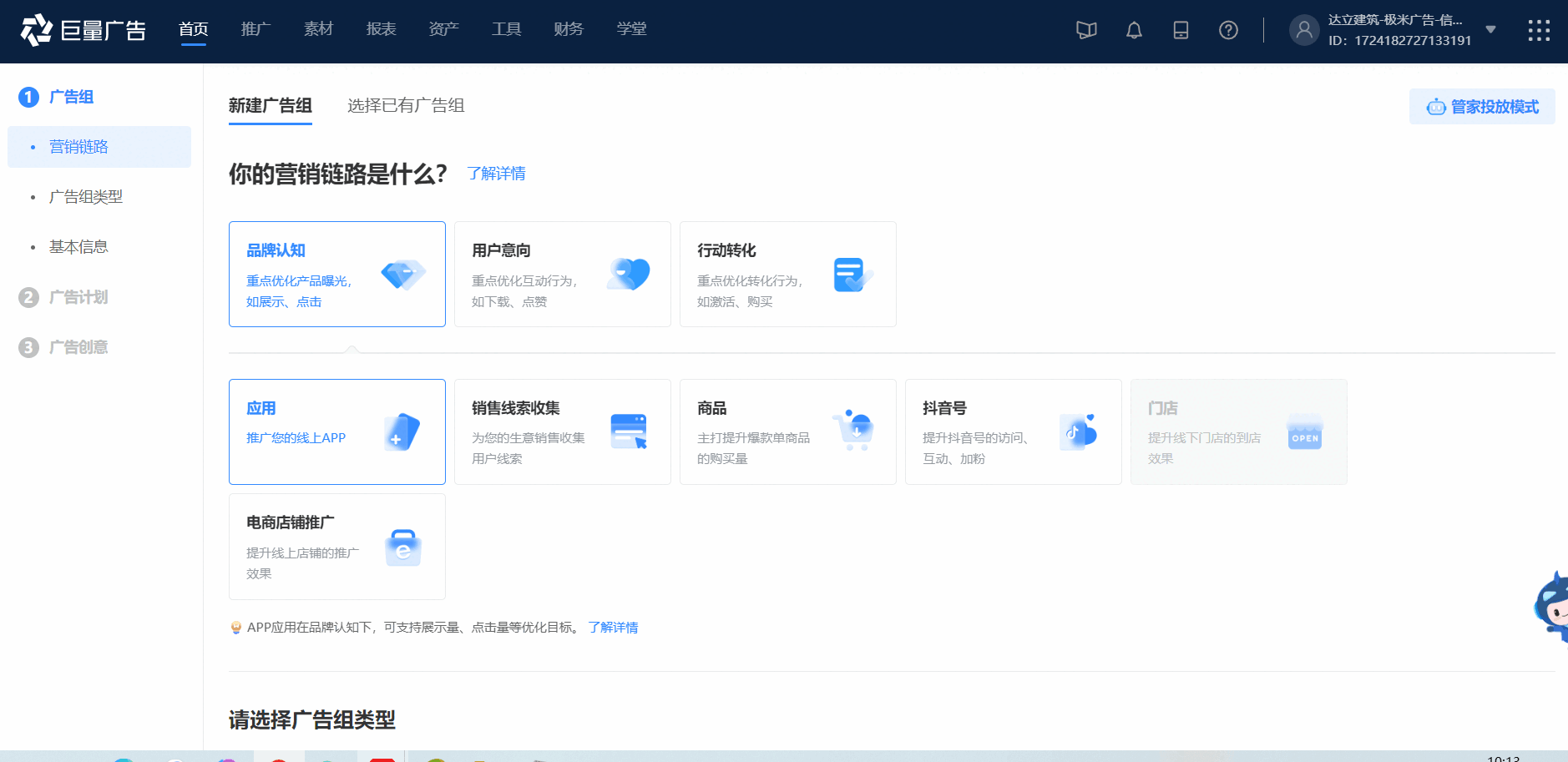
Task: Select the 电商店铺推广 card
Action: tap(336, 547)
